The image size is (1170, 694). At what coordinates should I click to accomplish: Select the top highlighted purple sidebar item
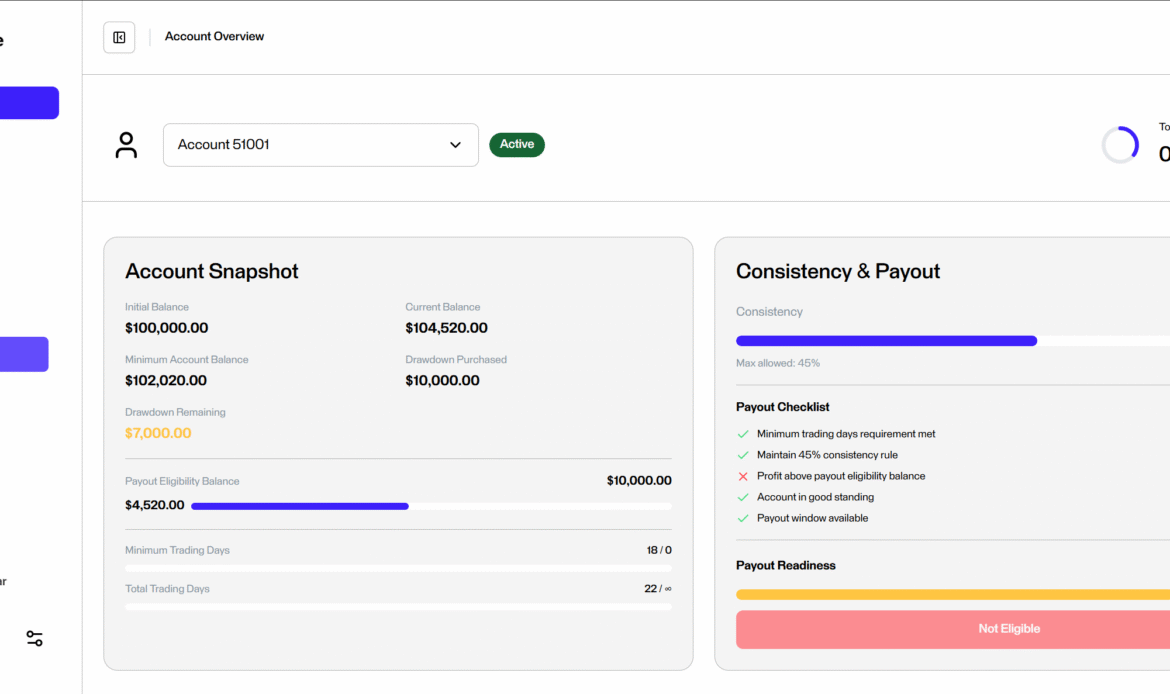pyautogui.click(x=29, y=103)
